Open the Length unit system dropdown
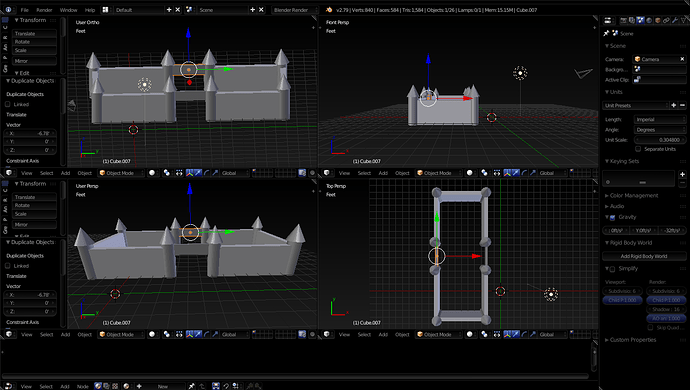The height and width of the screenshot is (390, 690). click(660, 119)
